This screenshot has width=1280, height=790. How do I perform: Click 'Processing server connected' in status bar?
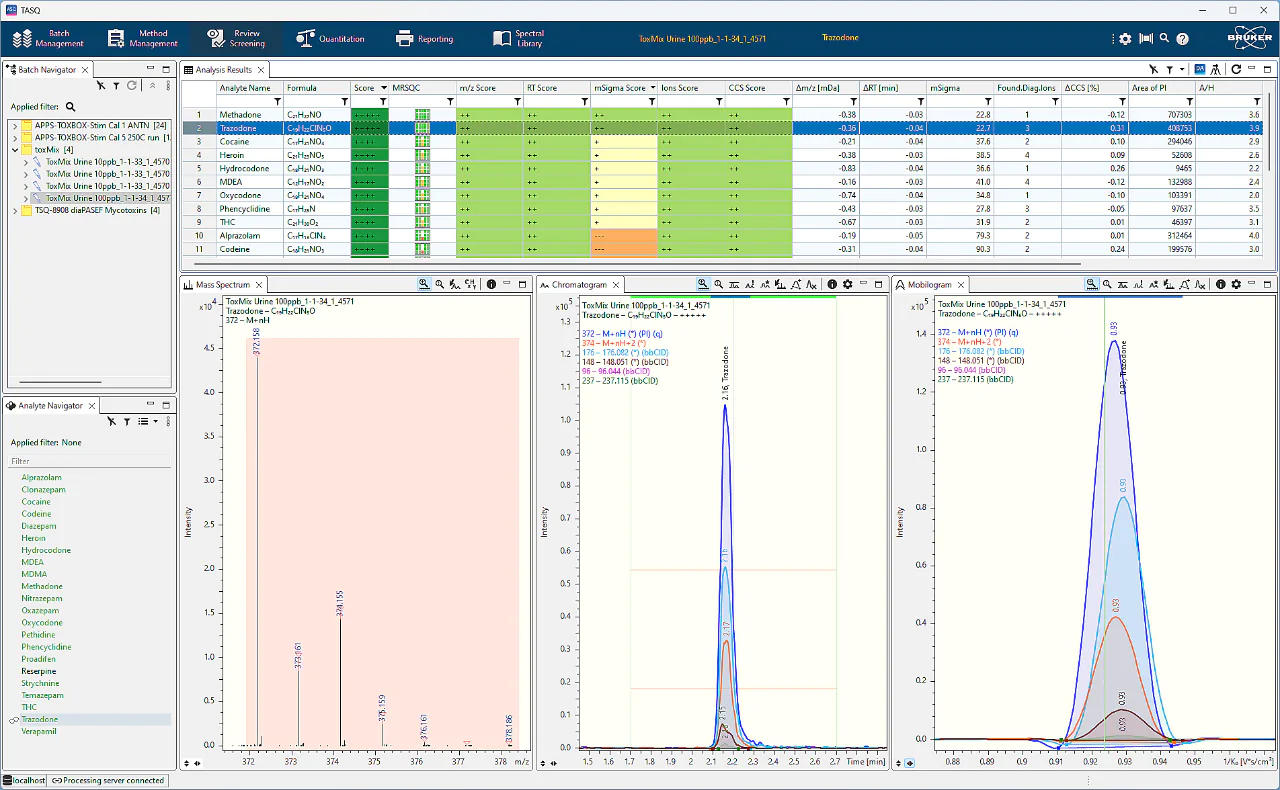point(108,780)
